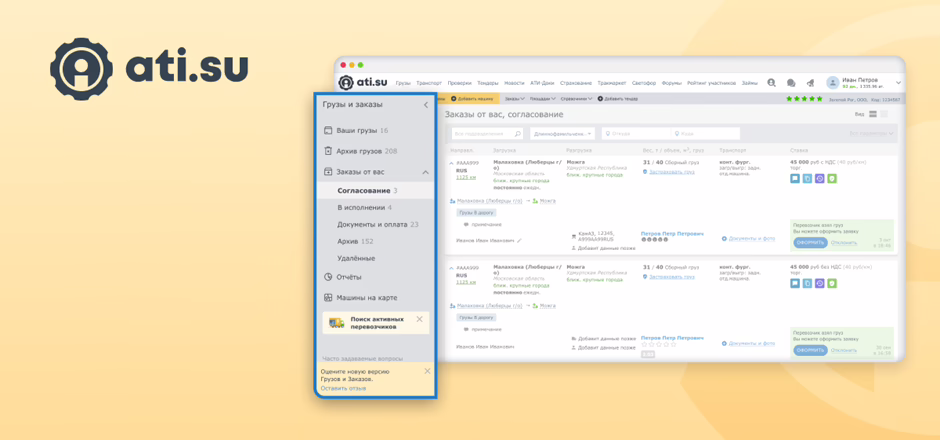The width and height of the screenshot is (940, 440).
Task: Click the Ваши грузы box icon
Action: 328,130
